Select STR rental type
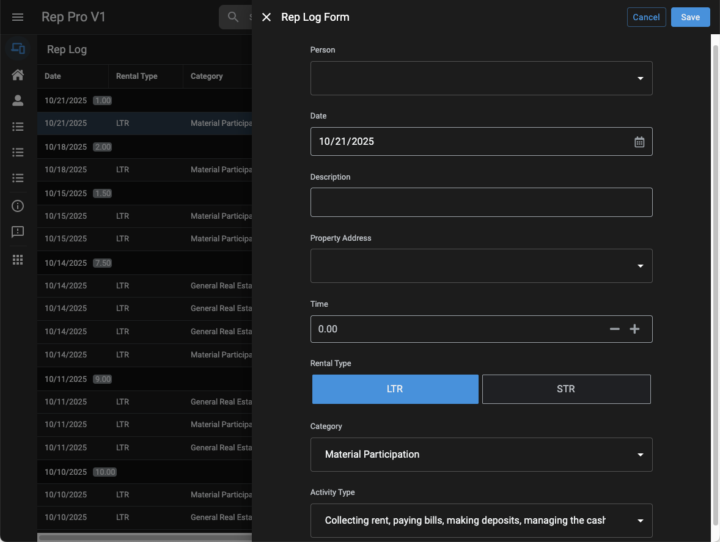Image resolution: width=720 pixels, height=542 pixels. coord(566,389)
